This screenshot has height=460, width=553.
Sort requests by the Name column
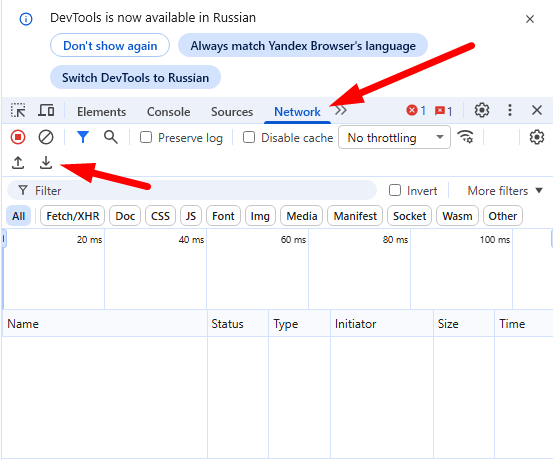click(105, 323)
